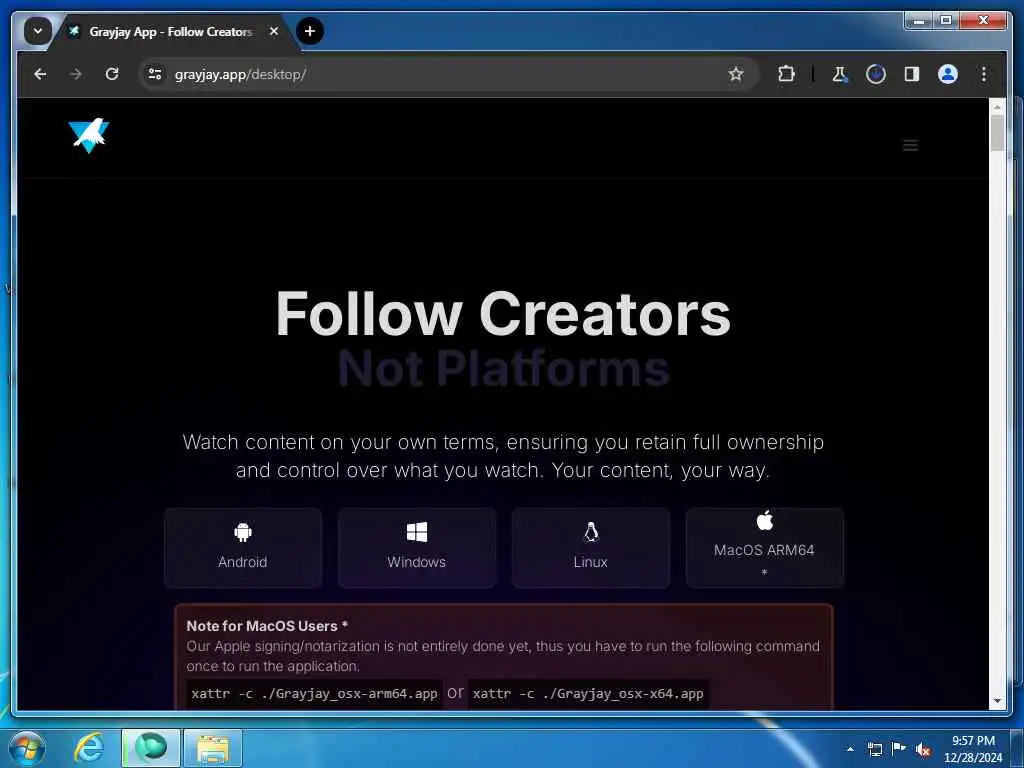Click the address bar URL
The height and width of the screenshot is (768, 1024).
click(240, 74)
